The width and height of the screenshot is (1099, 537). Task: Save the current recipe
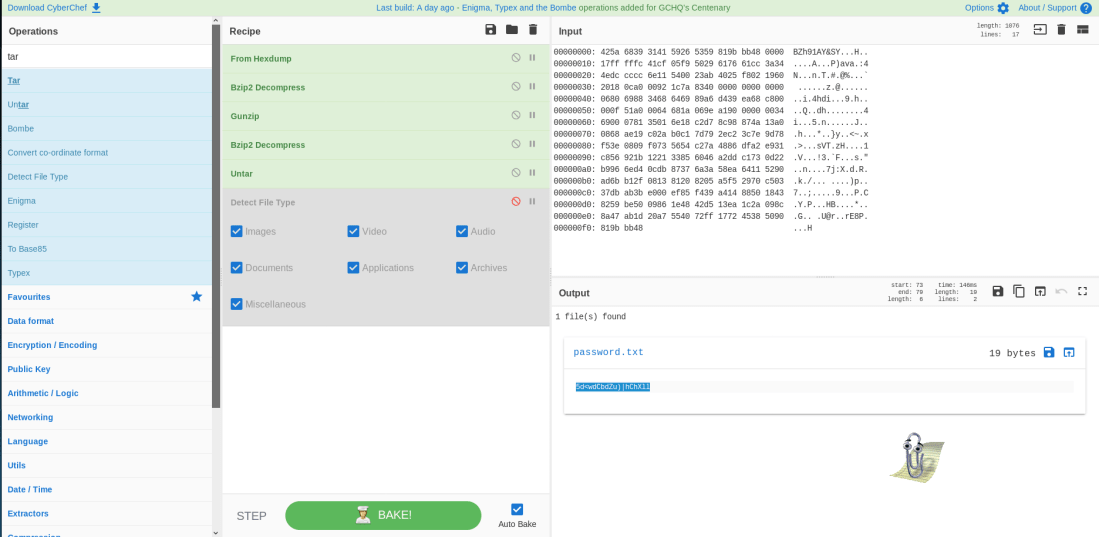[x=490, y=30]
